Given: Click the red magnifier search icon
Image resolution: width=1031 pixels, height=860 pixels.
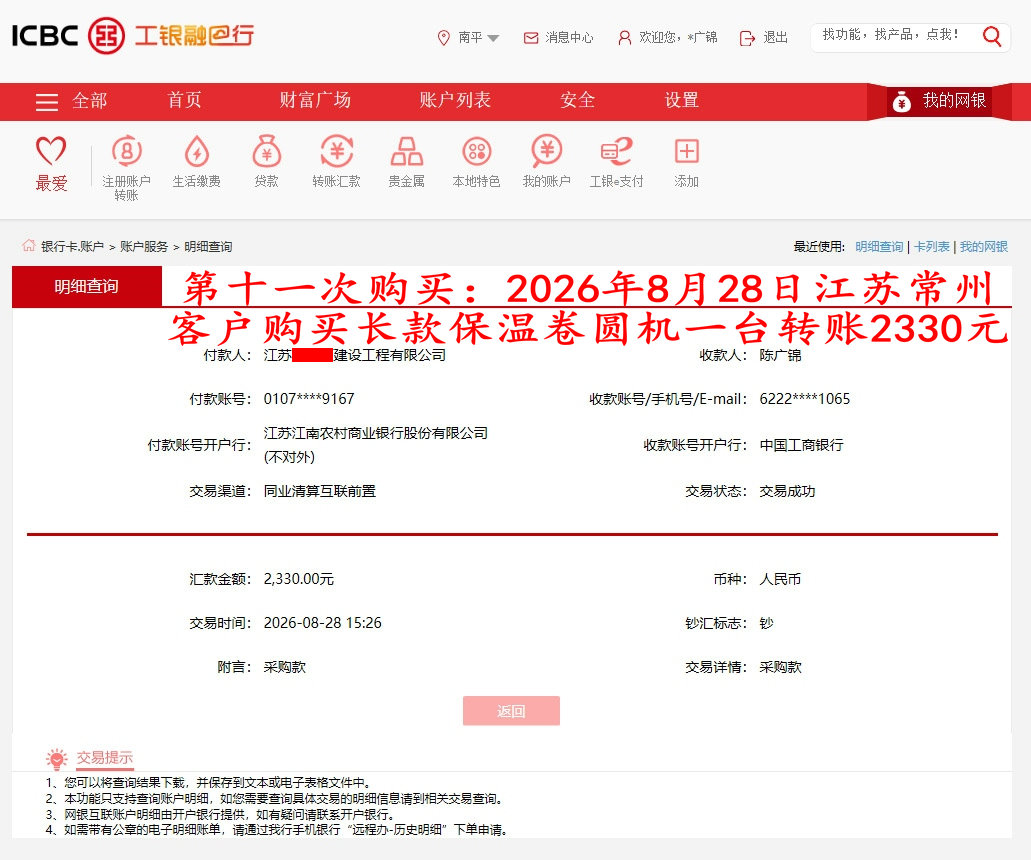Looking at the screenshot, I should [x=992, y=36].
